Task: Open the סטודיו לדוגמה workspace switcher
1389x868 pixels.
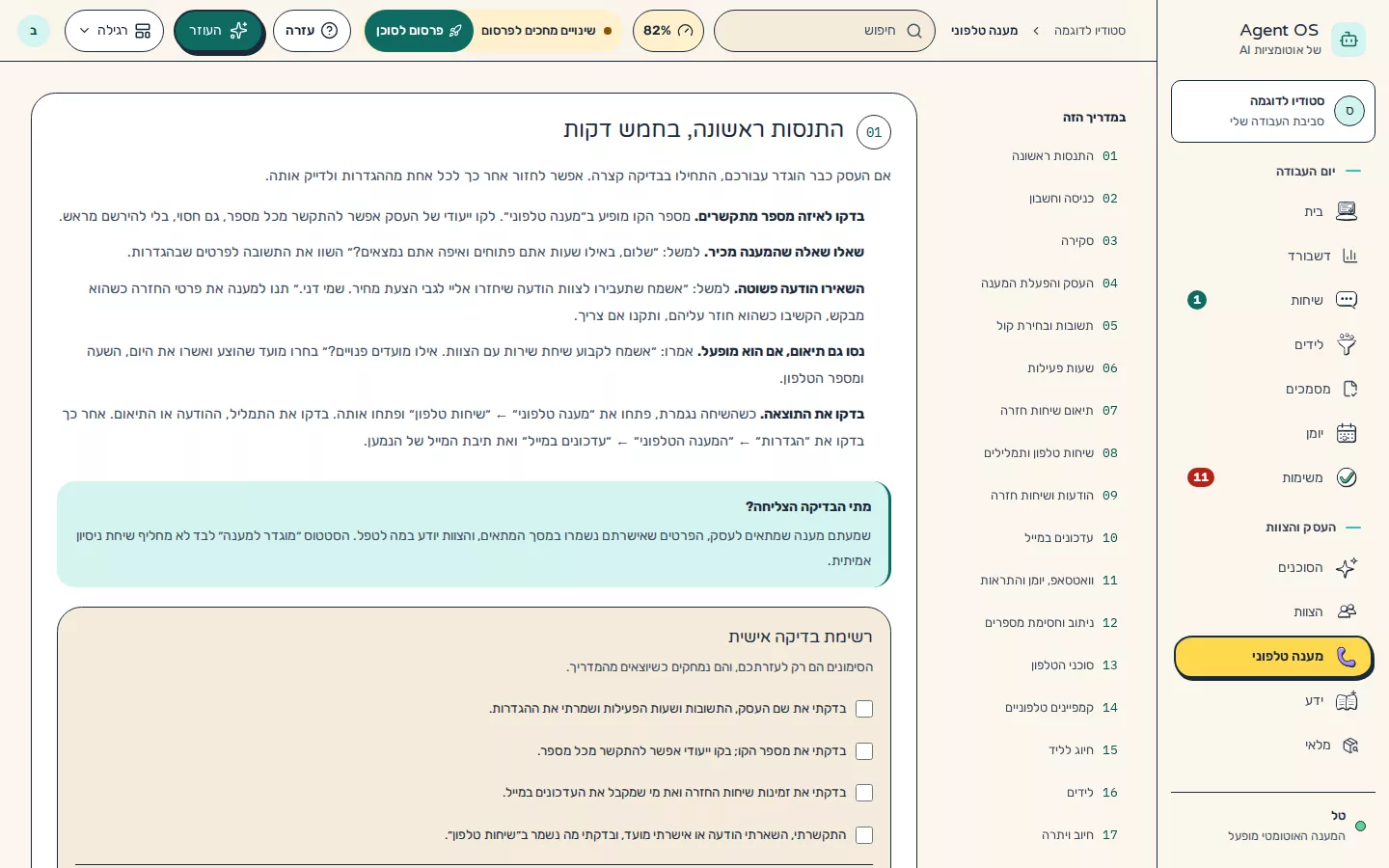Action: pyautogui.click(x=1273, y=112)
